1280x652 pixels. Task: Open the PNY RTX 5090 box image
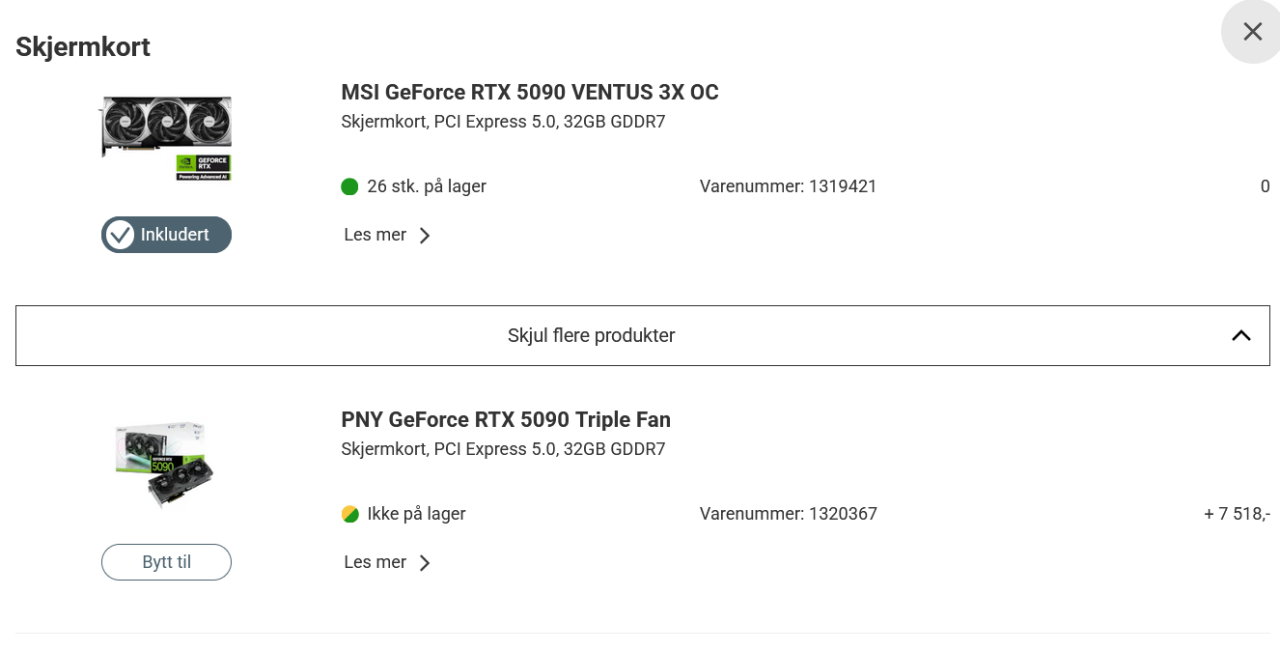pos(166,463)
